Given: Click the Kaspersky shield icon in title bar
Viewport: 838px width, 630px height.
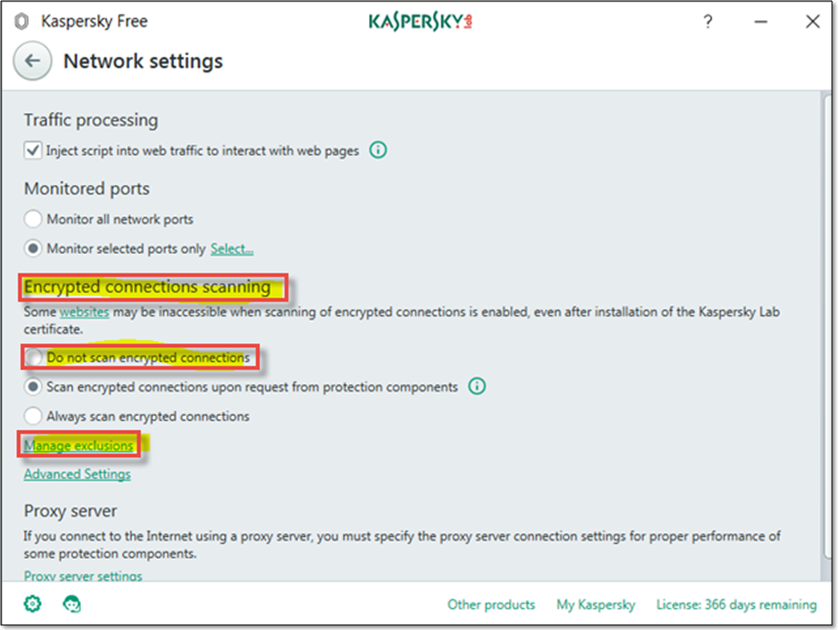Looking at the screenshot, I should [21, 21].
